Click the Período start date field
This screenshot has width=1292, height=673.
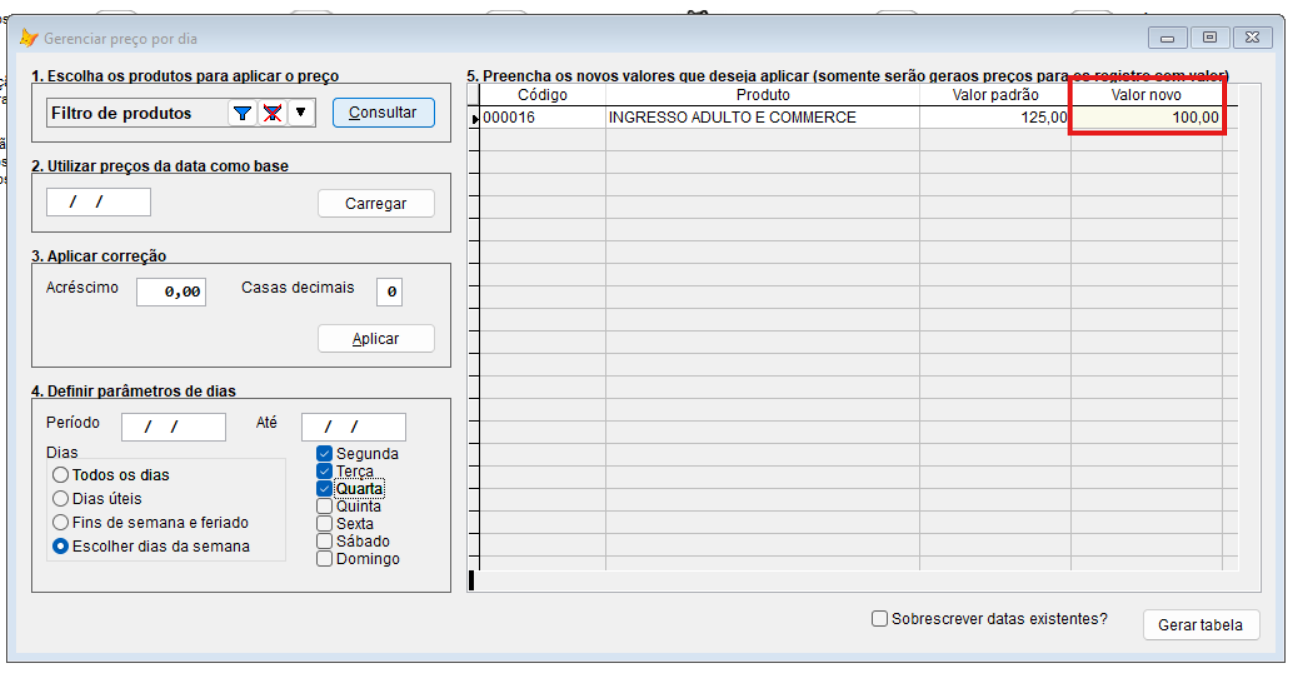[x=174, y=427]
